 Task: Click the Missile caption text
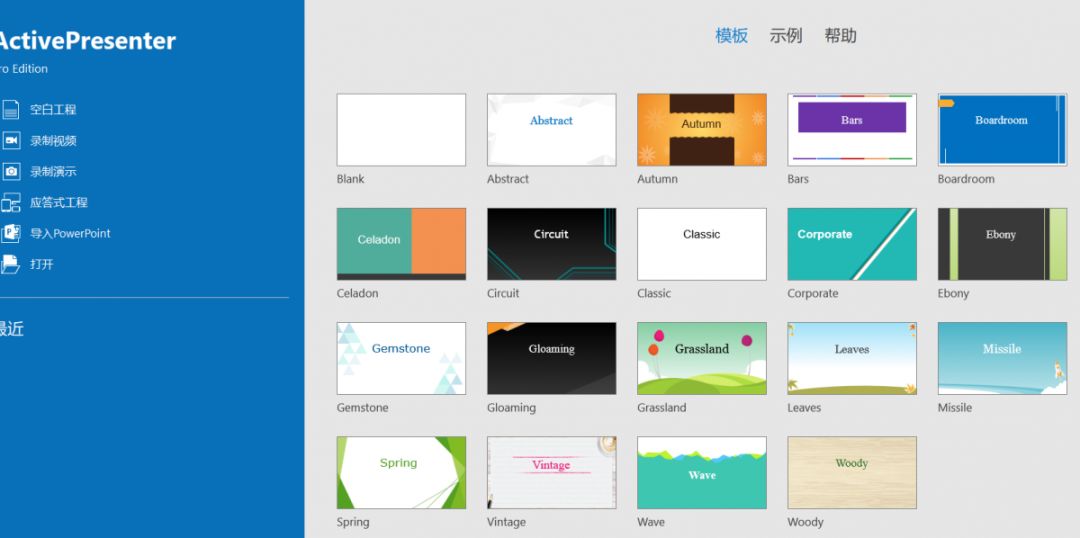tap(955, 408)
